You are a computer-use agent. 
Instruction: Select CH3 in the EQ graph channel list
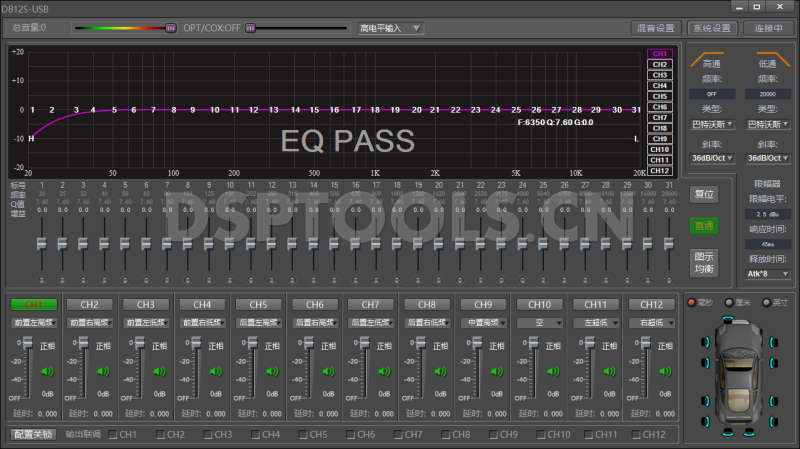(659, 75)
